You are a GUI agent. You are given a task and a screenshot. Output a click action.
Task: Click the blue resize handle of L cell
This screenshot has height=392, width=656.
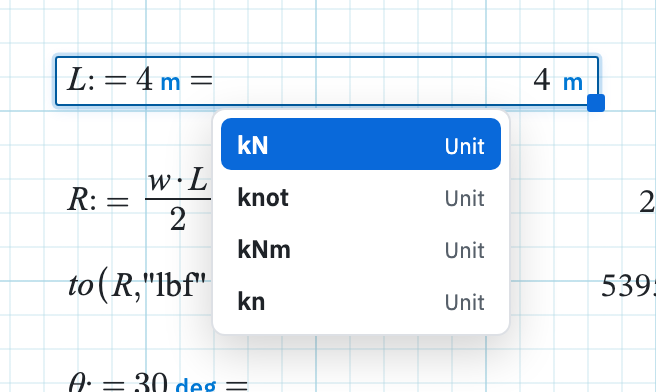[x=596, y=103]
